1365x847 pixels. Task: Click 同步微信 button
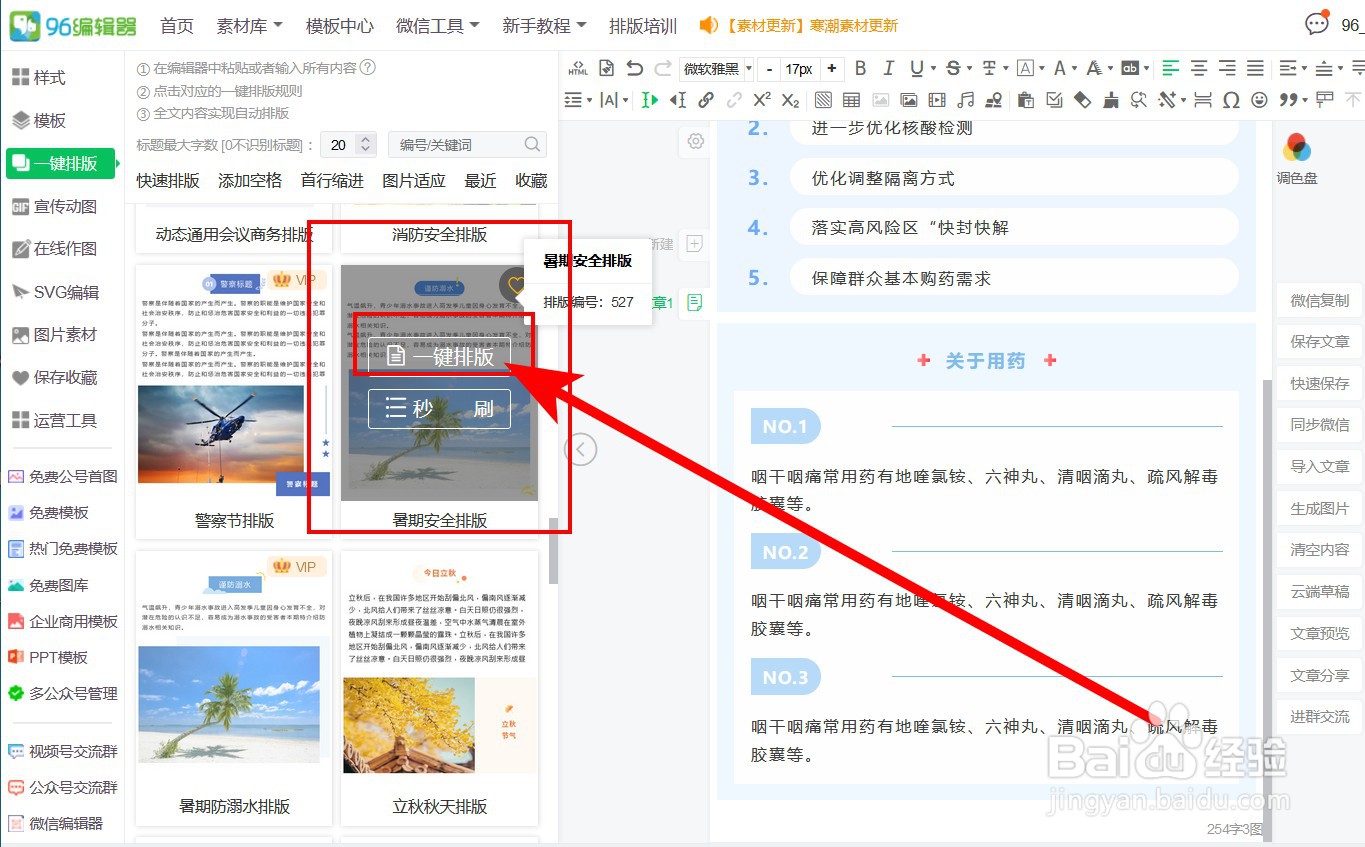(1319, 424)
